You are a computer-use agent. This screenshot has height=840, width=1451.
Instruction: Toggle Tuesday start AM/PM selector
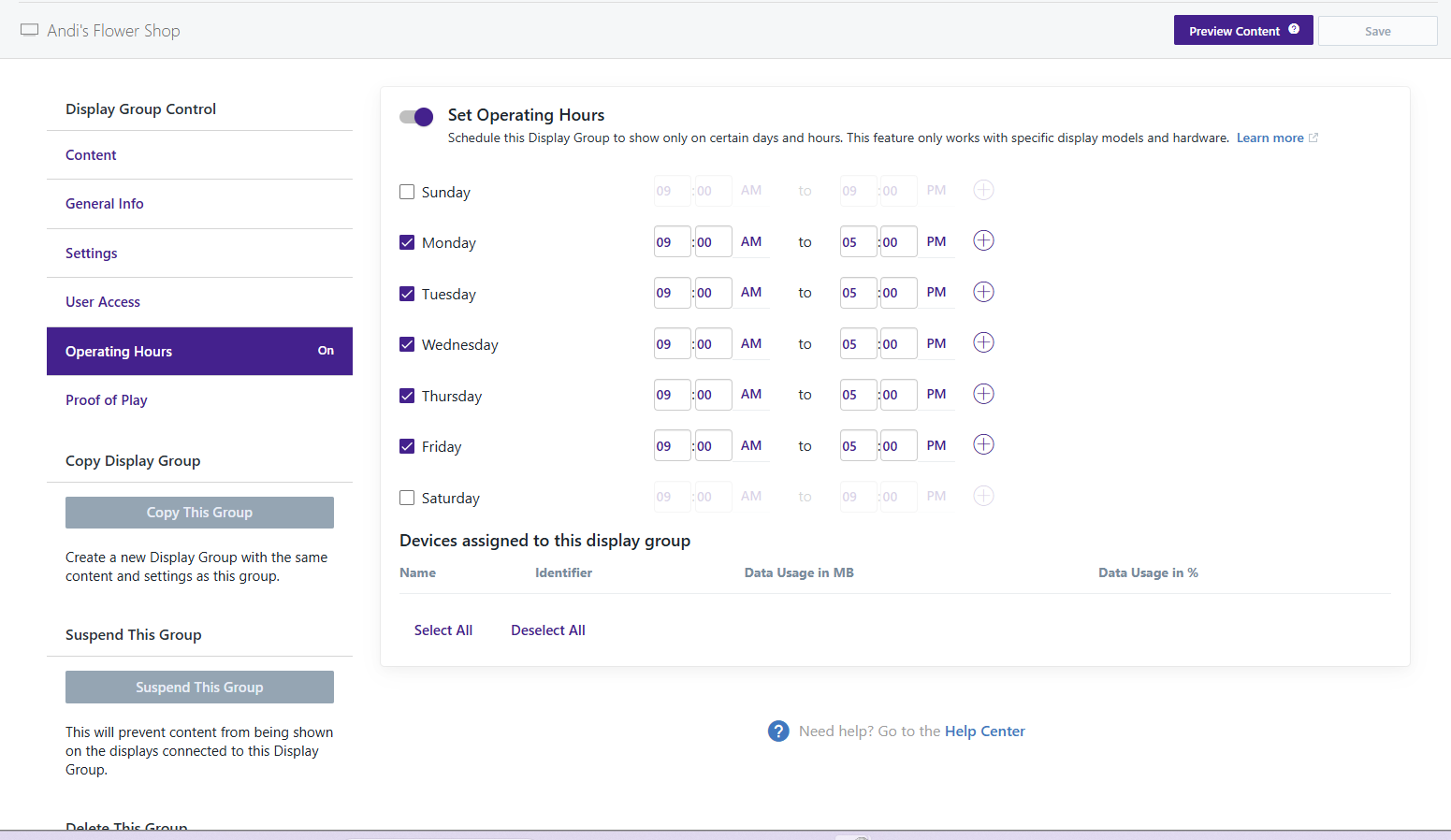click(x=751, y=292)
